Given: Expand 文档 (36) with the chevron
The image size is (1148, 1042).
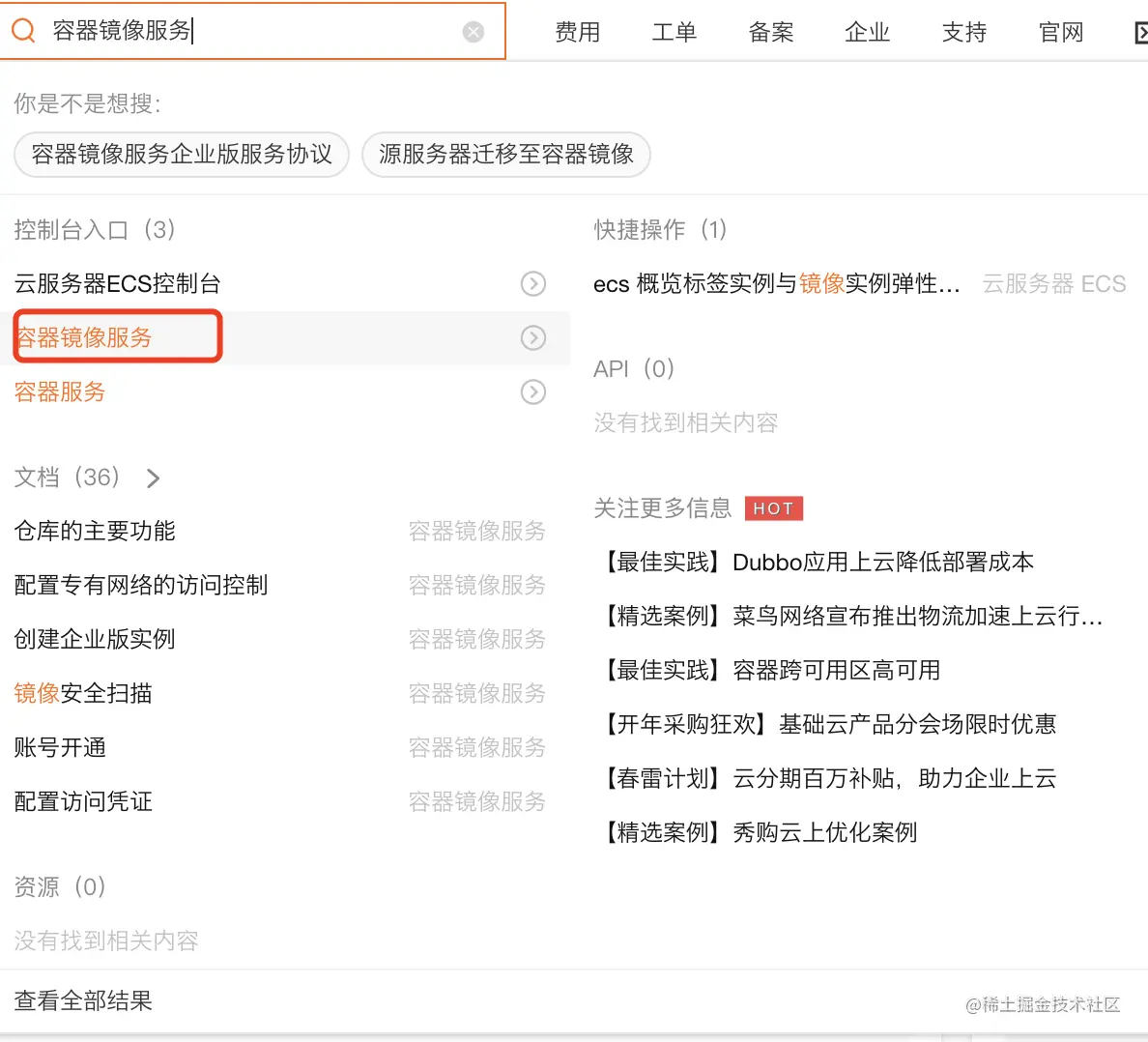Looking at the screenshot, I should pyautogui.click(x=153, y=478).
